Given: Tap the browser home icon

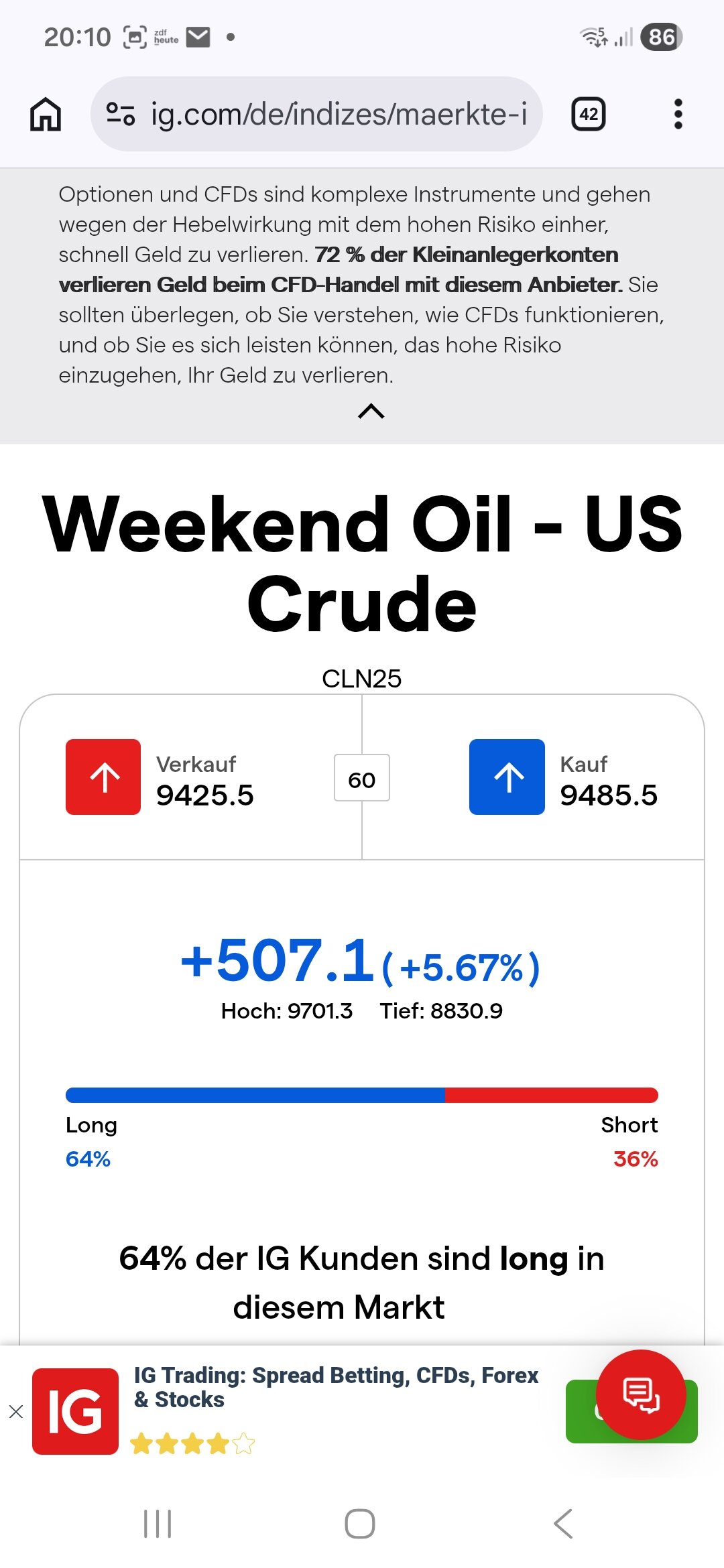Looking at the screenshot, I should [x=46, y=114].
